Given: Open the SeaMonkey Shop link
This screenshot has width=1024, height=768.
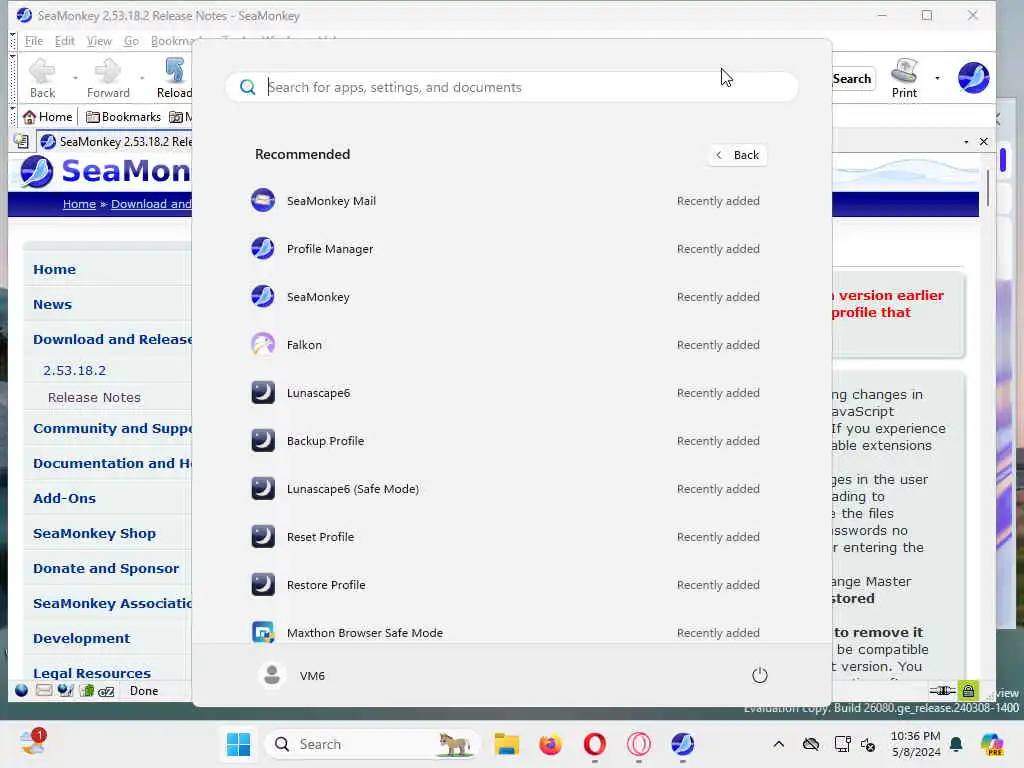Looking at the screenshot, I should tap(95, 534).
